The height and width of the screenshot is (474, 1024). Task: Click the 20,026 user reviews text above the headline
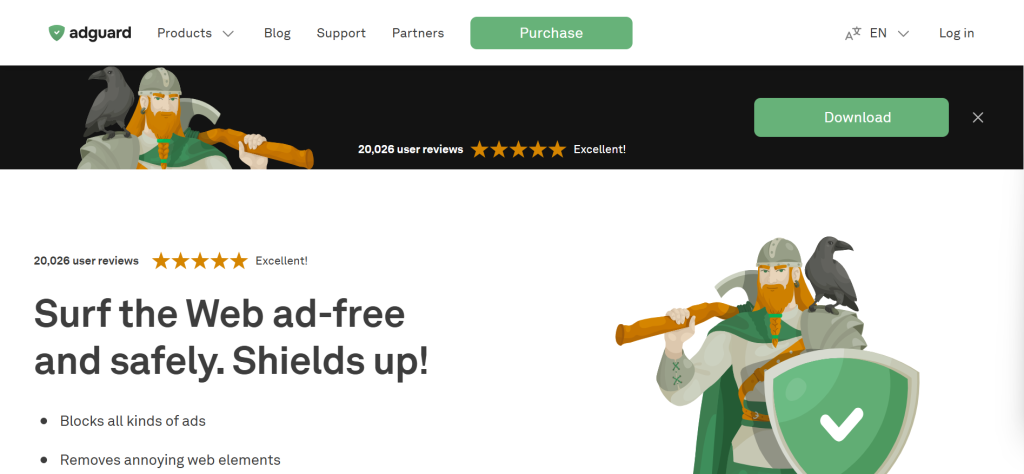(x=86, y=261)
